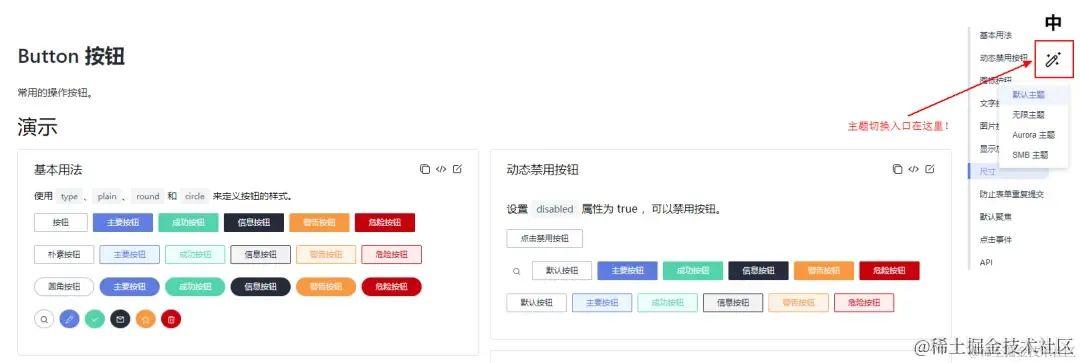Jump to 动态禁用按钮 in the sidebar anchor list

(x=1004, y=58)
